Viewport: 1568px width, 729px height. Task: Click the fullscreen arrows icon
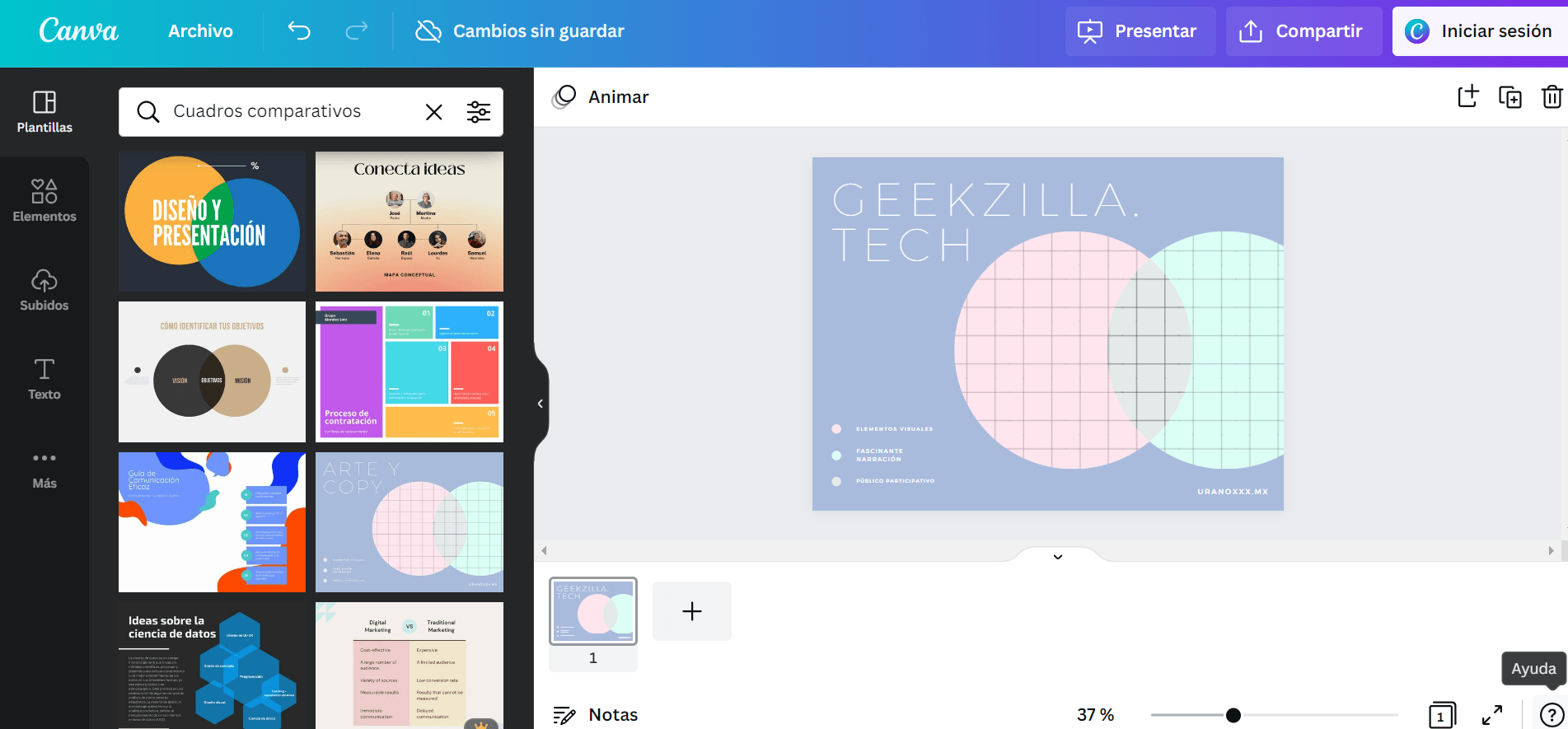(1492, 715)
